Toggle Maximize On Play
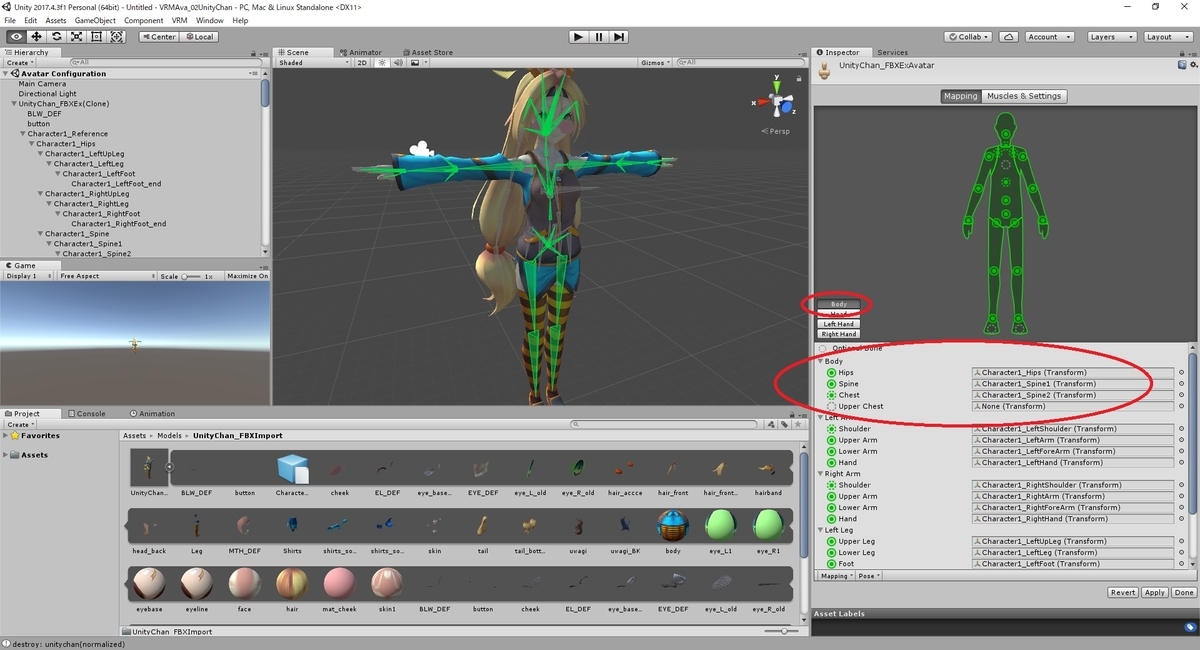Screen dimensions: 1200x650 [247, 276]
